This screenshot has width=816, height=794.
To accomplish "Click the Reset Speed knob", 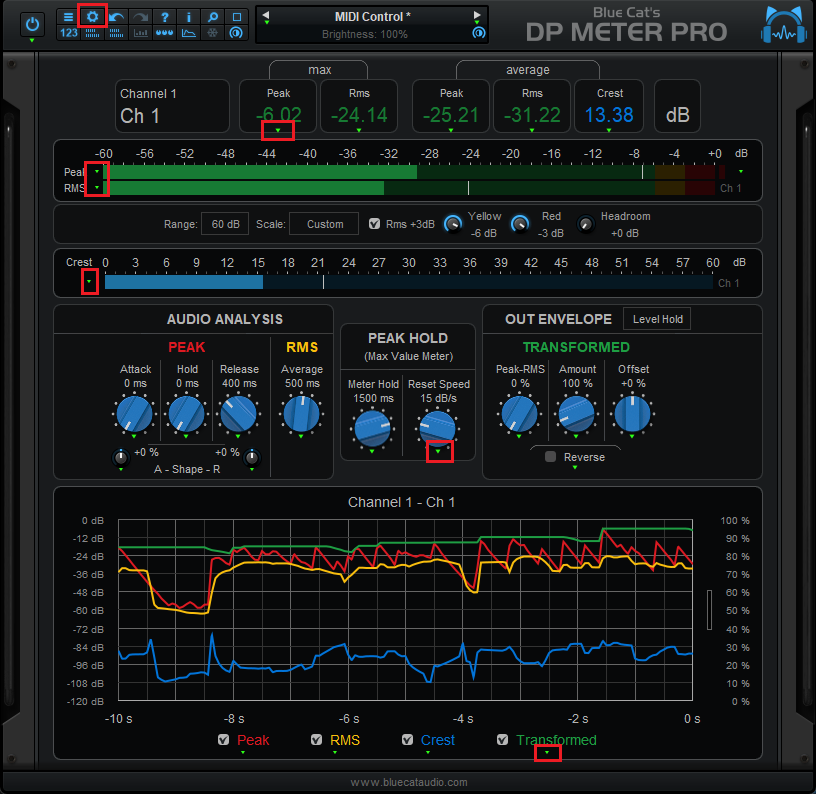I will tap(438, 428).
